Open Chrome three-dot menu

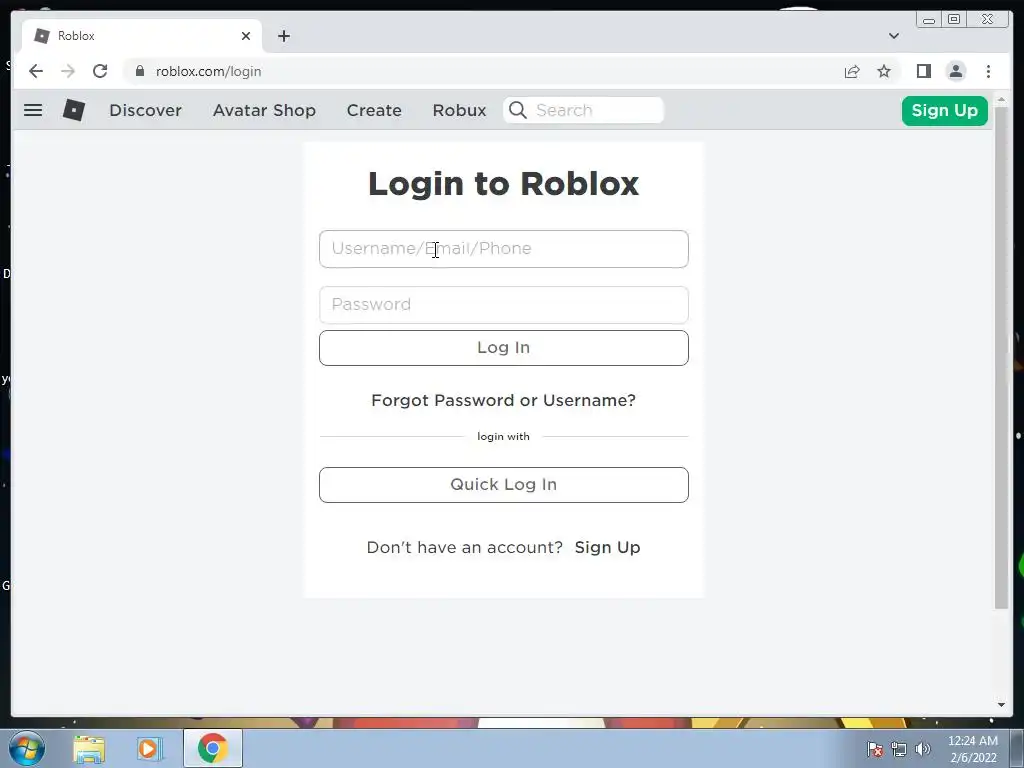pos(988,71)
